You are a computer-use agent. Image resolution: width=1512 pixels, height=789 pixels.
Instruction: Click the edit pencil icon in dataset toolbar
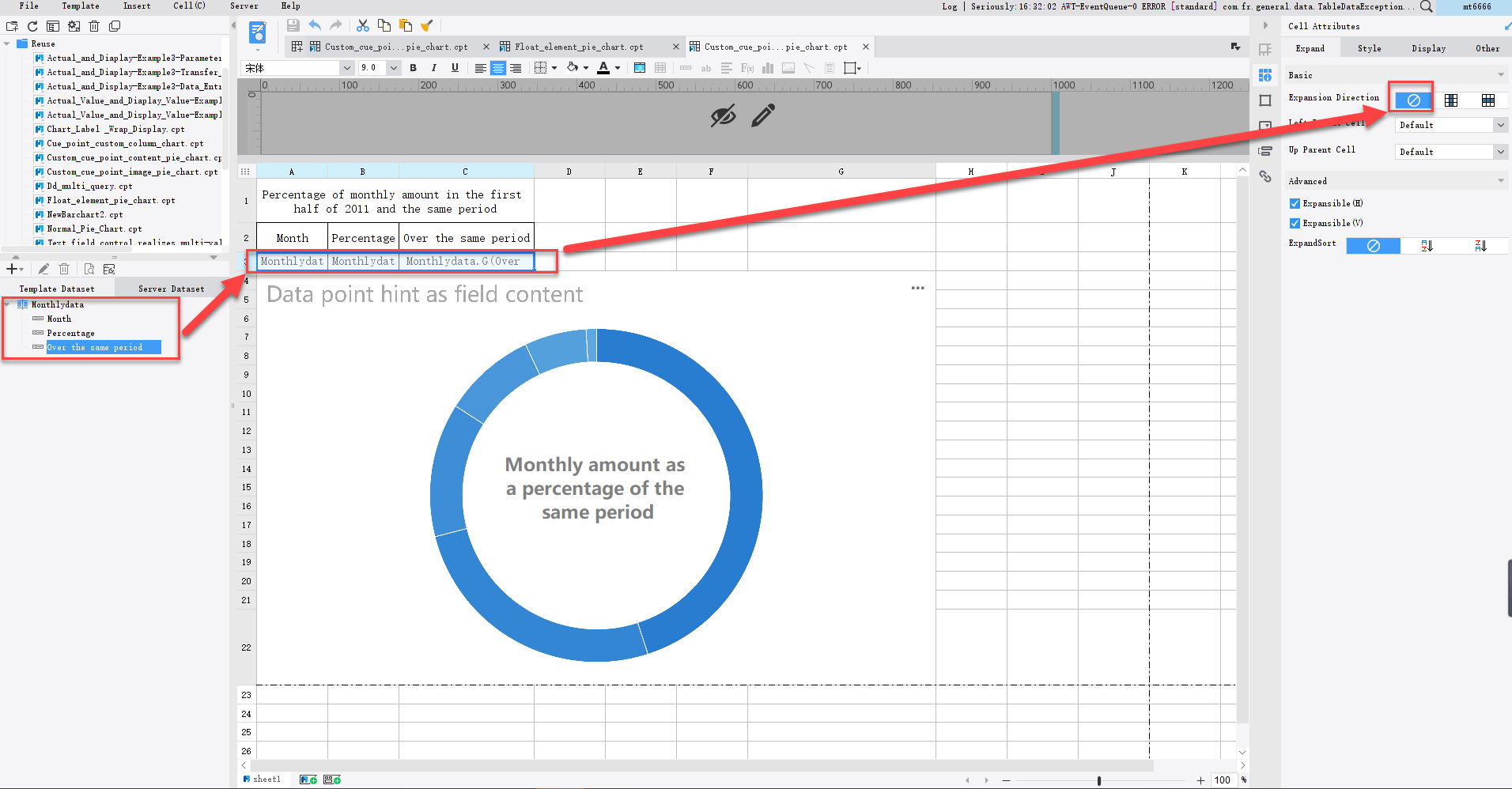point(43,269)
